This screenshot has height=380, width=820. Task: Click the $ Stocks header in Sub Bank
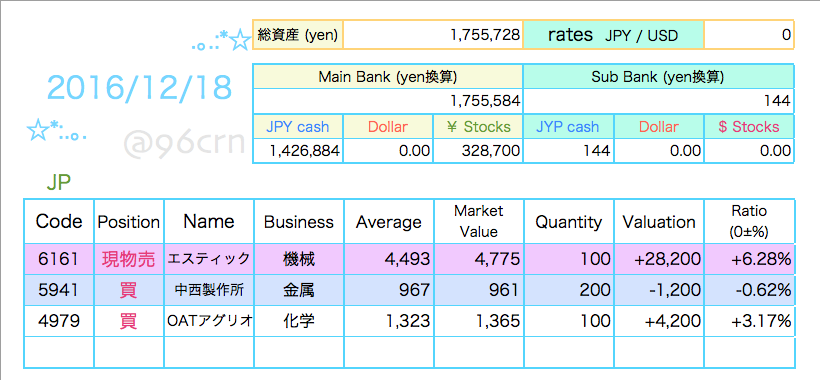749,127
